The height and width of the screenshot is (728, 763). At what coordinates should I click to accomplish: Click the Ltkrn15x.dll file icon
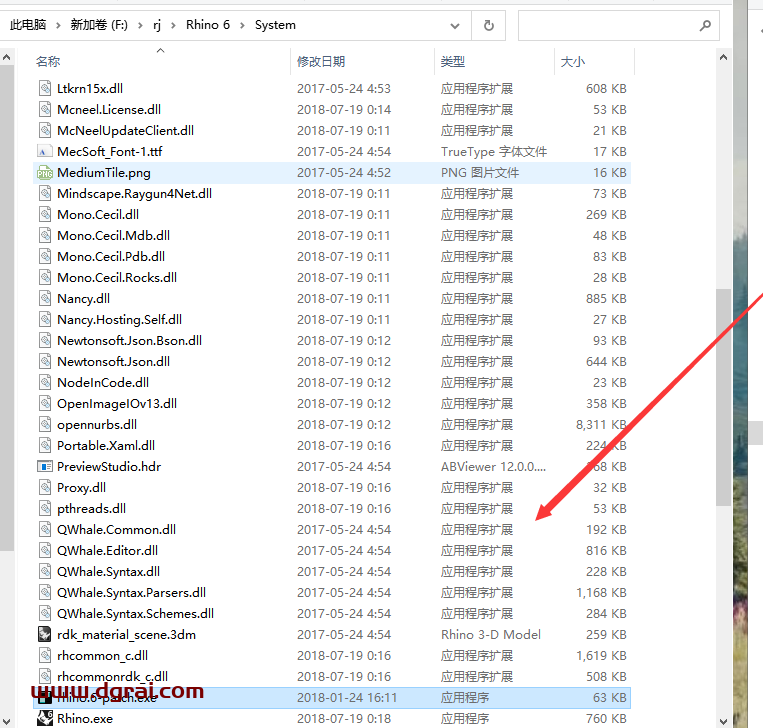pyautogui.click(x=45, y=89)
